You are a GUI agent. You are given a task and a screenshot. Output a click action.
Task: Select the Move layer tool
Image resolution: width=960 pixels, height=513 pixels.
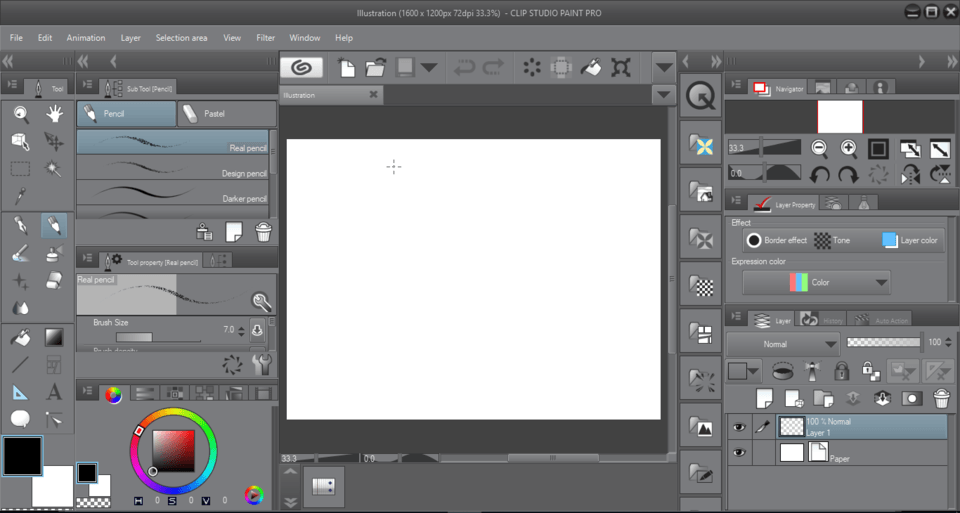[x=54, y=141]
